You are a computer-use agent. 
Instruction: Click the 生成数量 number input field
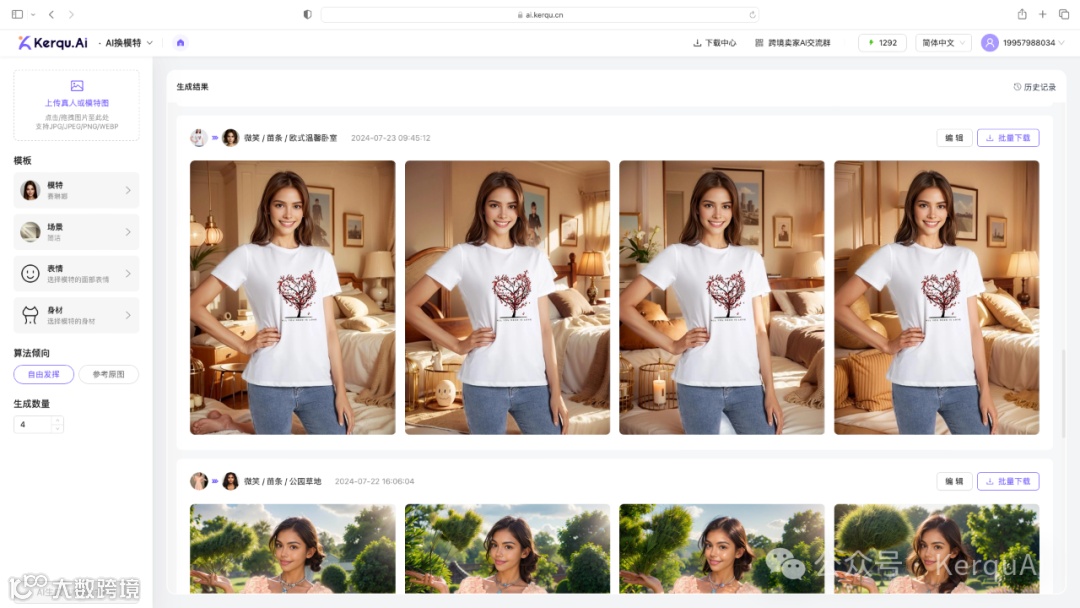[x=33, y=424]
